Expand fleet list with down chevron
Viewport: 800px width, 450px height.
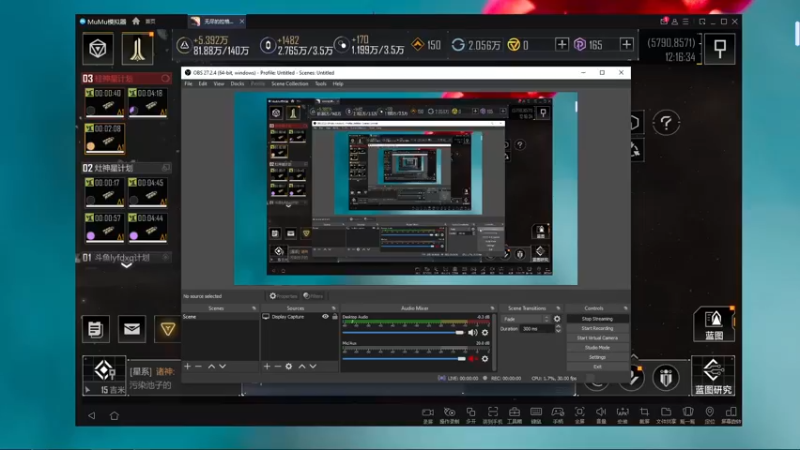click(x=127, y=265)
